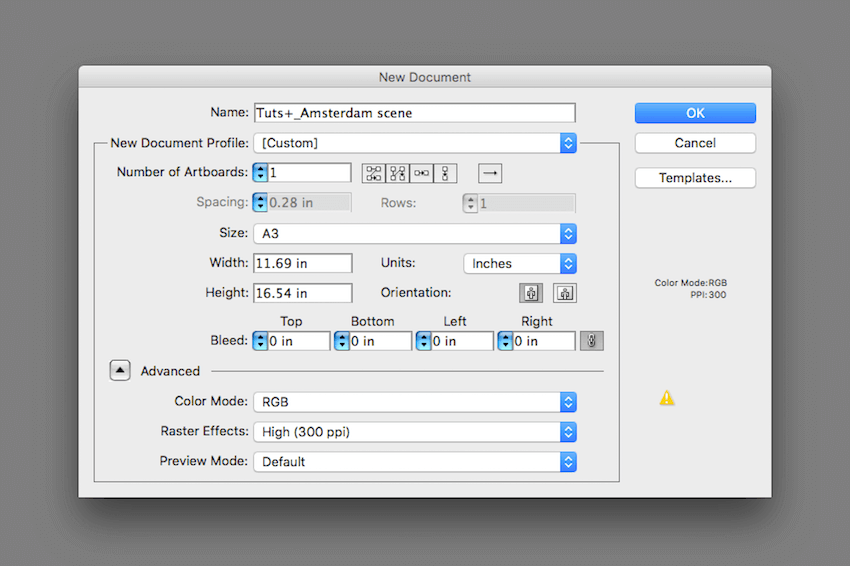This screenshot has height=566, width=850.
Task: Click the Number of Artboards field
Action: (310, 173)
